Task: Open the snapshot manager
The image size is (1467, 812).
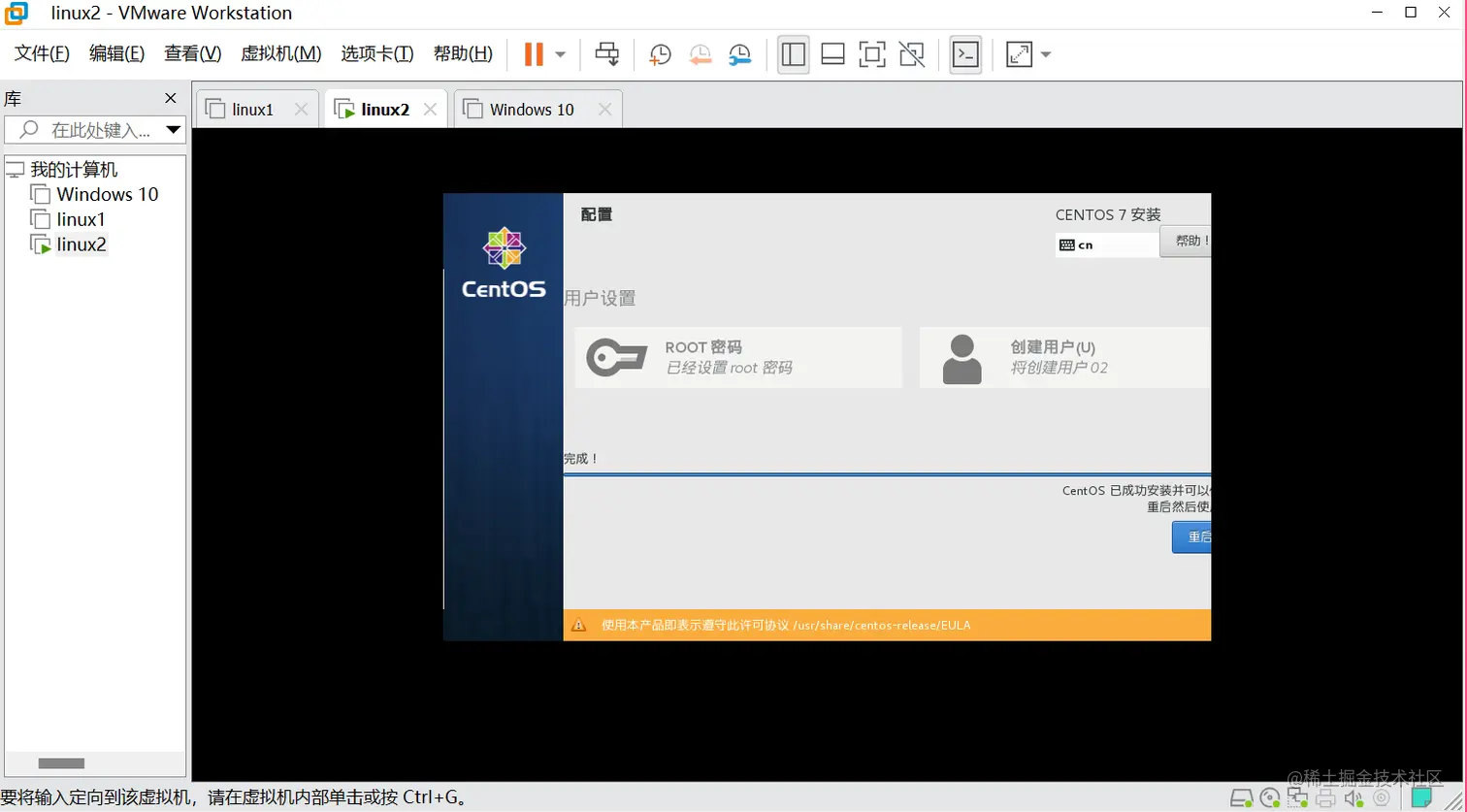Action: (x=739, y=54)
